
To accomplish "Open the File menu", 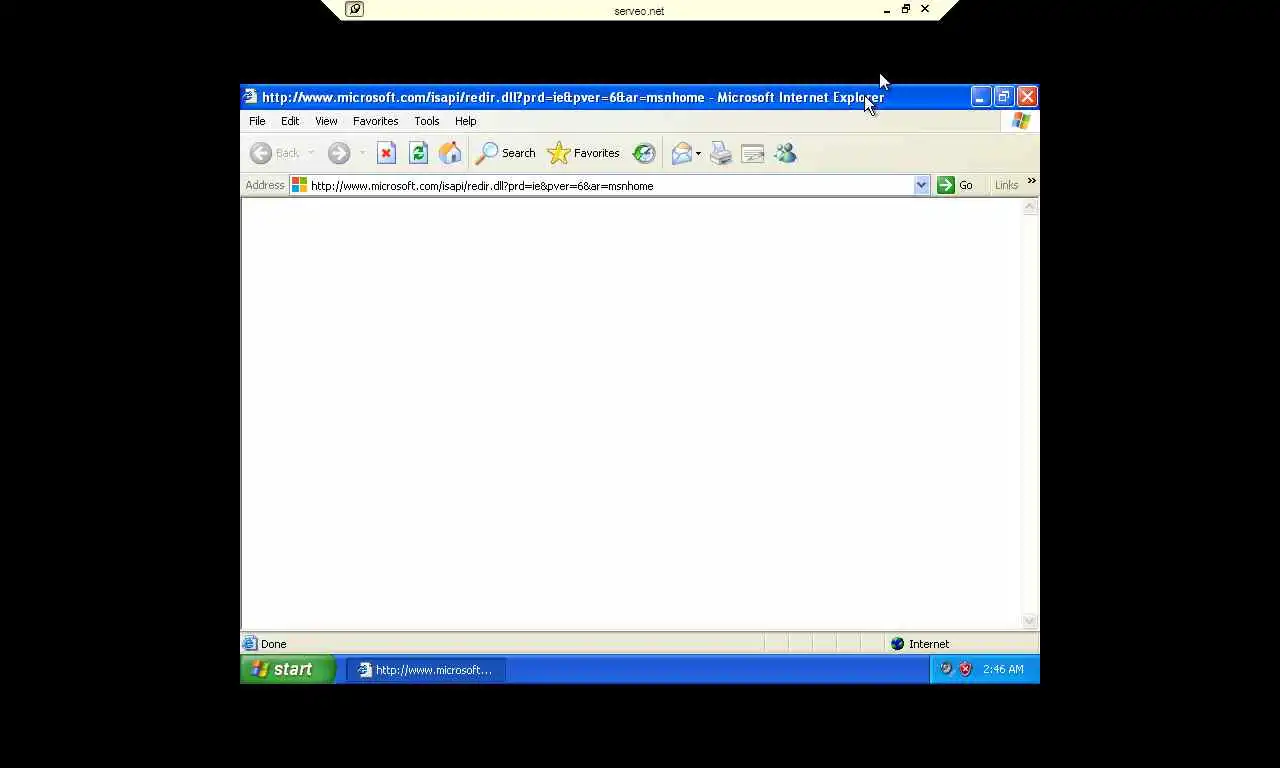I will pyautogui.click(x=257, y=121).
